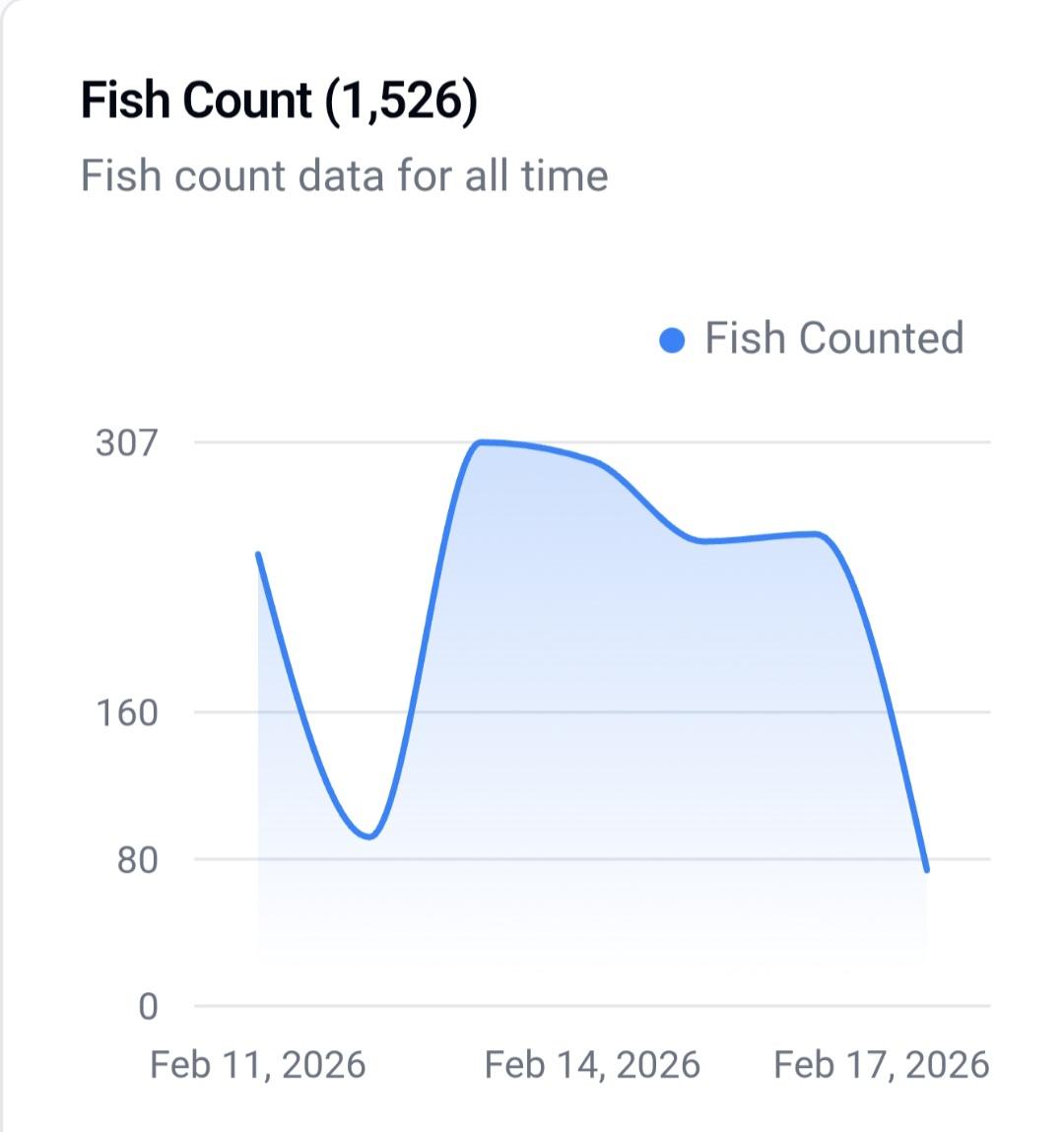The width and height of the screenshot is (1064, 1132).
Task: Click the line's lowest dip after Feb 11
Action: tap(369, 836)
